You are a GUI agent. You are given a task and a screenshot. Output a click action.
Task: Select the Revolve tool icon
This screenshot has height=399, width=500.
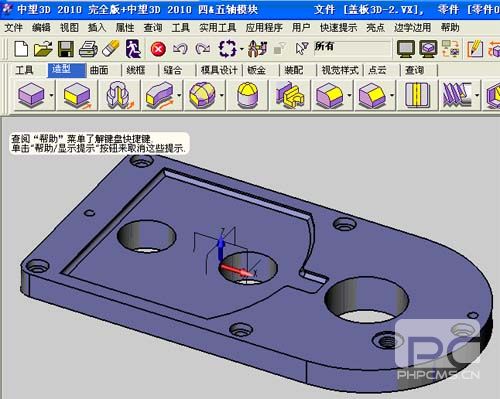[119, 95]
